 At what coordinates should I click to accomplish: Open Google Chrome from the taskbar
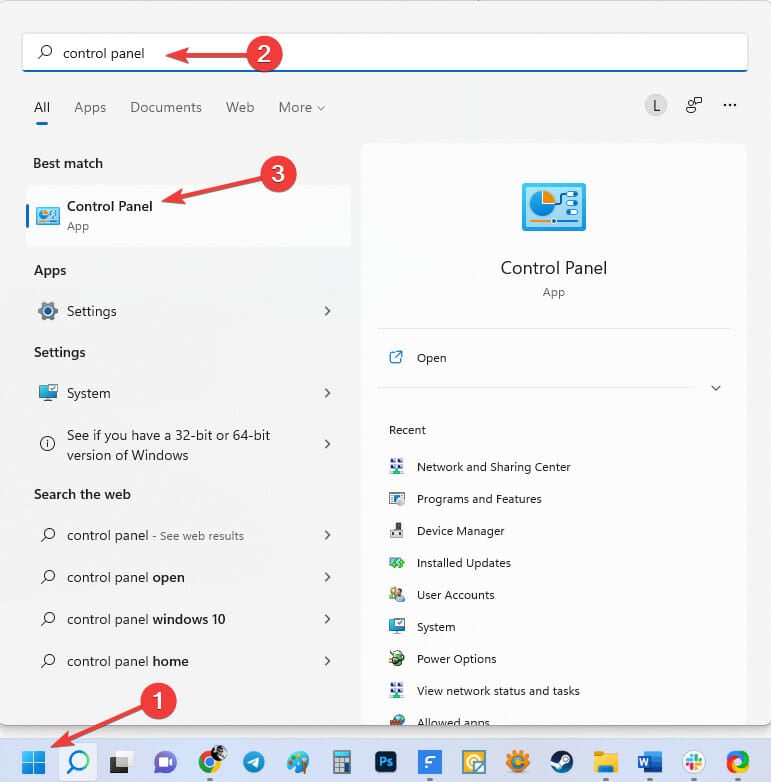click(x=211, y=762)
